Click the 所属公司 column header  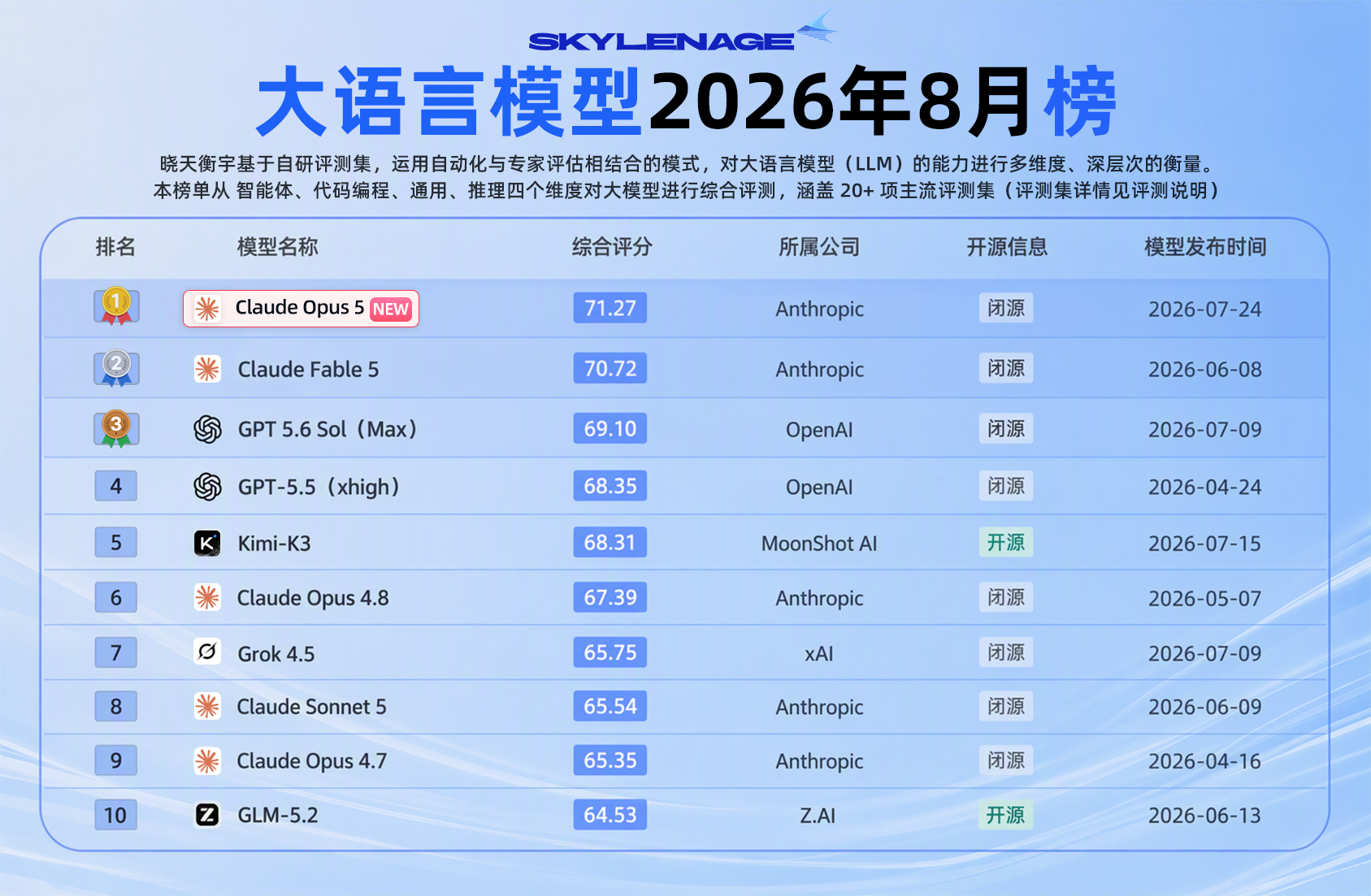tap(819, 247)
